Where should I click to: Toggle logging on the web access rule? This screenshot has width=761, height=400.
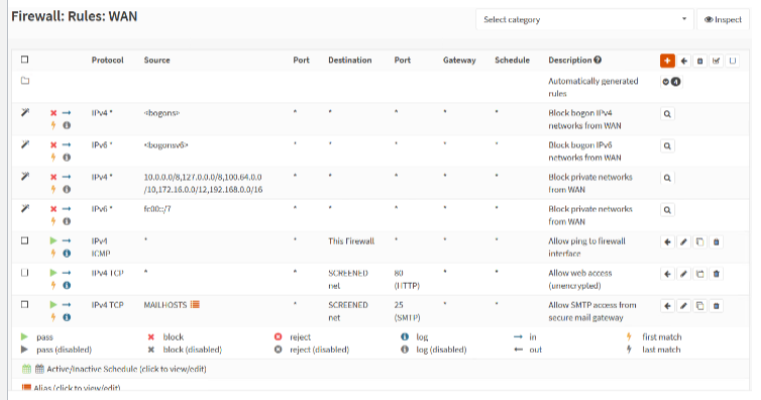point(67,285)
